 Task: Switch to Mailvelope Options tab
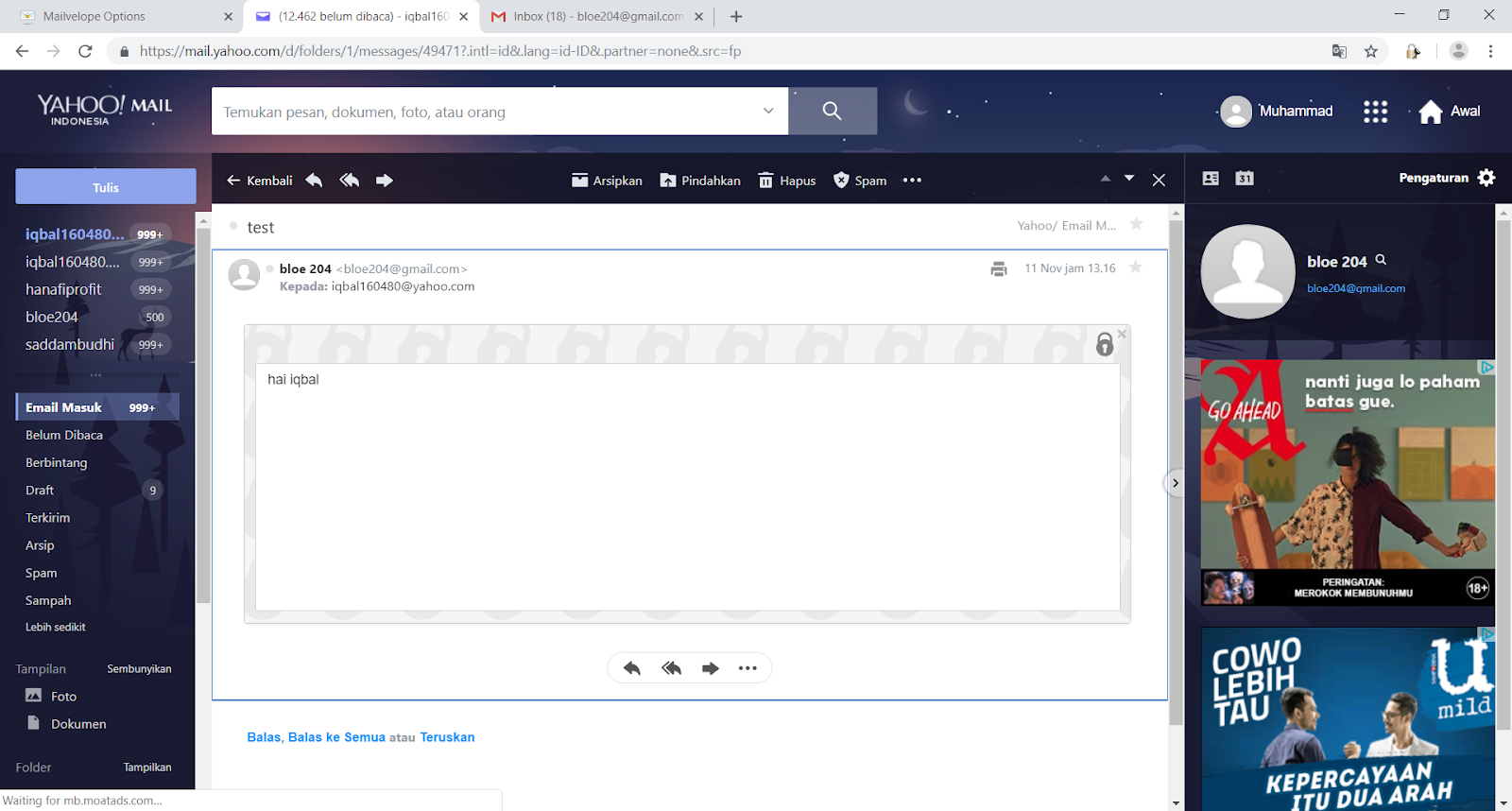coord(126,16)
